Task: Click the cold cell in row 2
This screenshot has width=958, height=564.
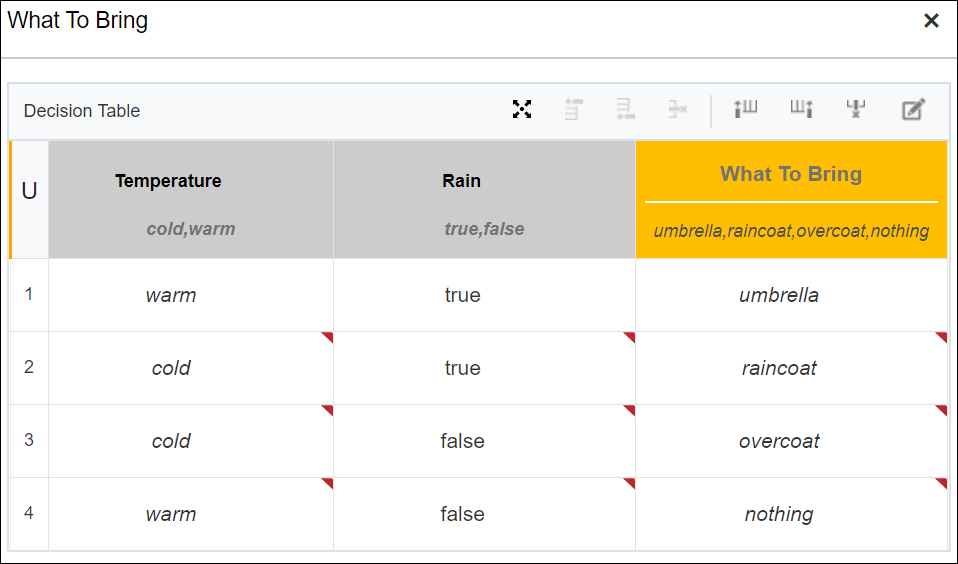Action: tap(191, 367)
